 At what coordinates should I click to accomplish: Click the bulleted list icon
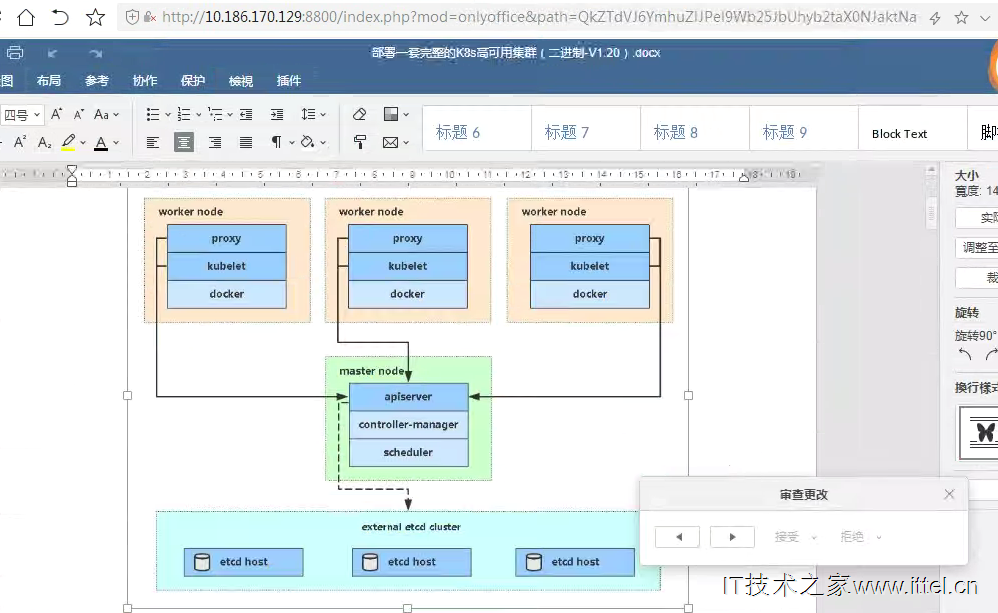pyautogui.click(x=153, y=115)
